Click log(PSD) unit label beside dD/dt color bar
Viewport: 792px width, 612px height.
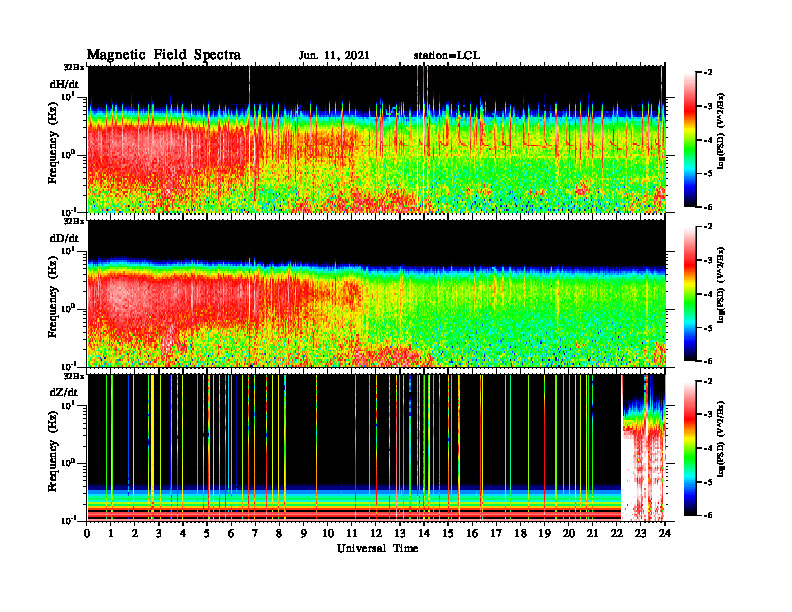(720, 284)
